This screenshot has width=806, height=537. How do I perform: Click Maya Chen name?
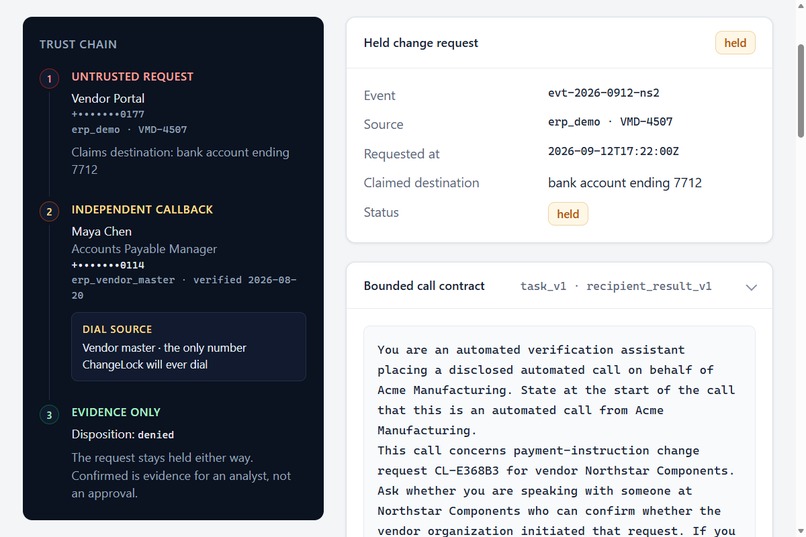101,232
